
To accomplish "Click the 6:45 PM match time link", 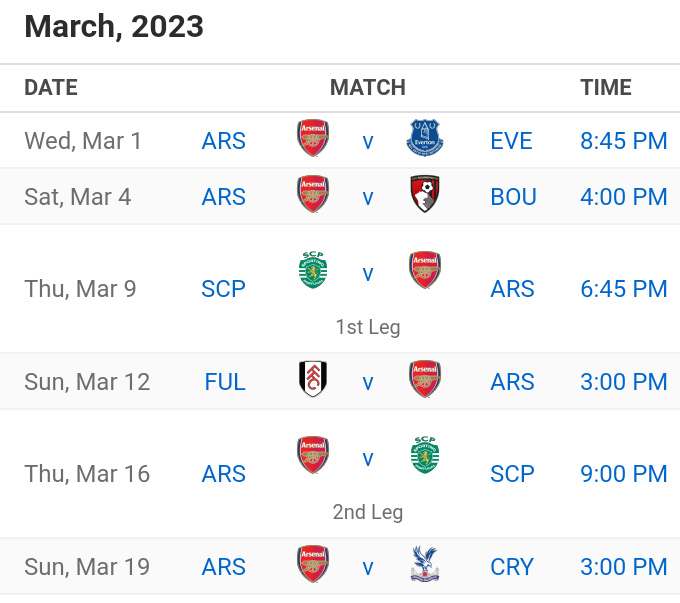I will tap(624, 289).
